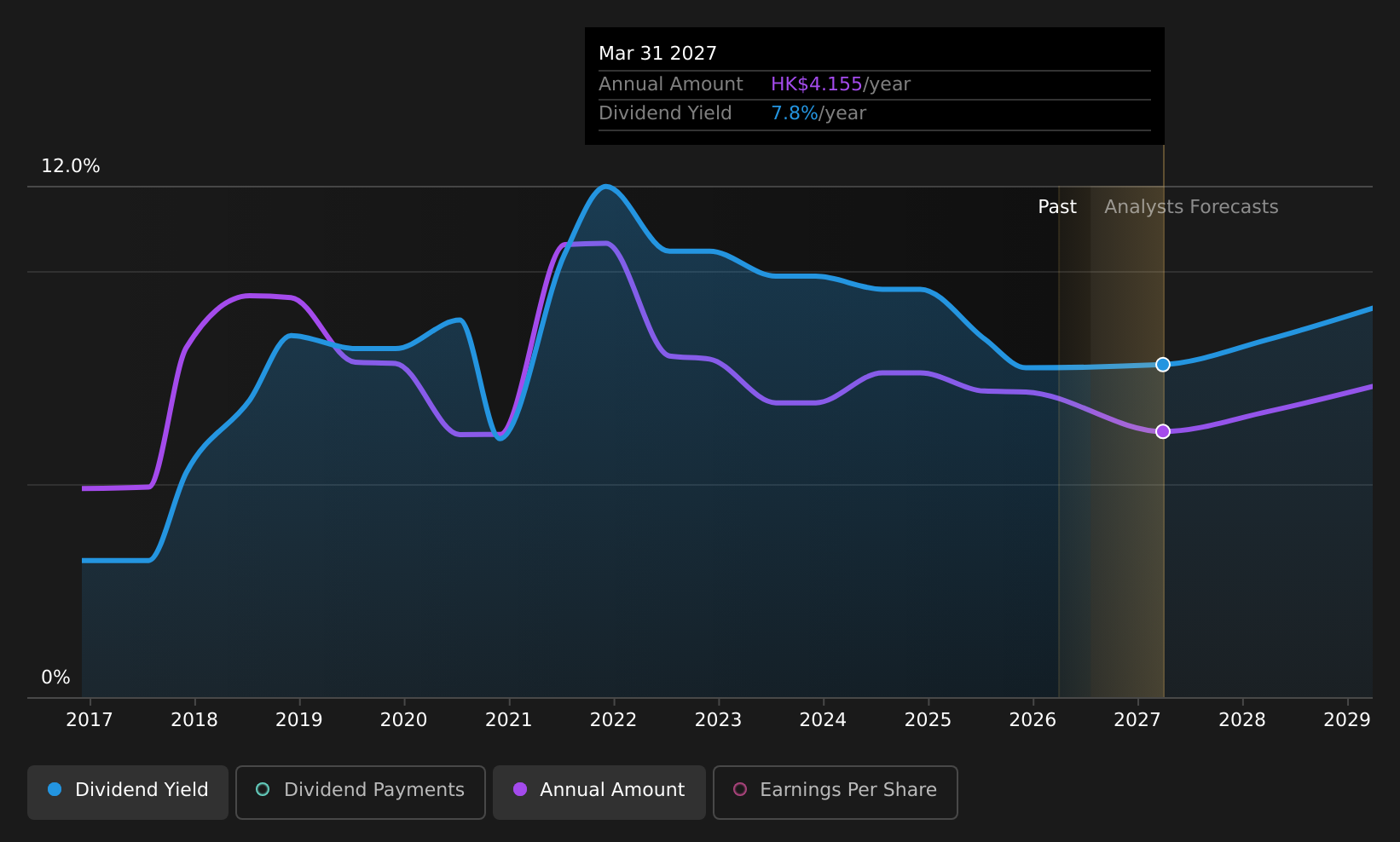The height and width of the screenshot is (842, 1400).
Task: Click the 0% y-axis label
Action: (56, 678)
